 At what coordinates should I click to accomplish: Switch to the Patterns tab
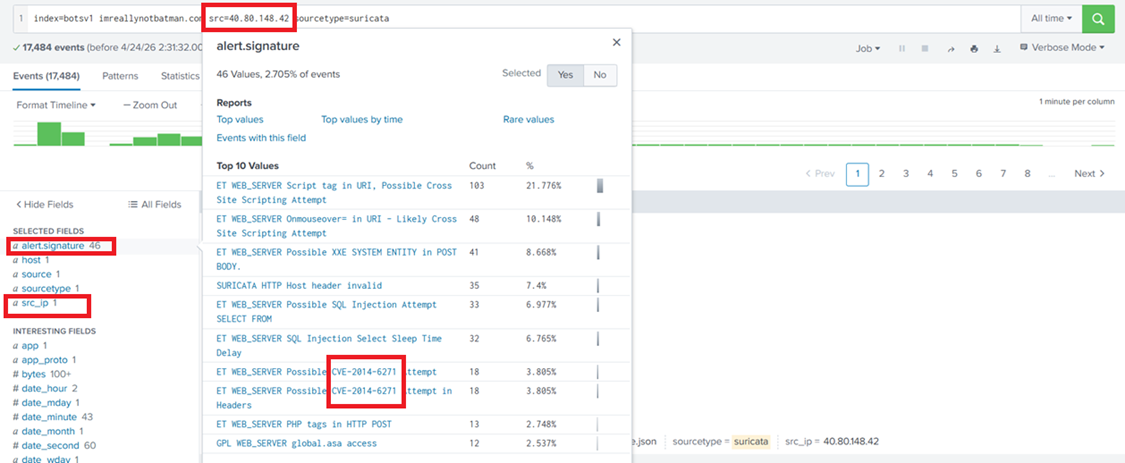coord(120,75)
